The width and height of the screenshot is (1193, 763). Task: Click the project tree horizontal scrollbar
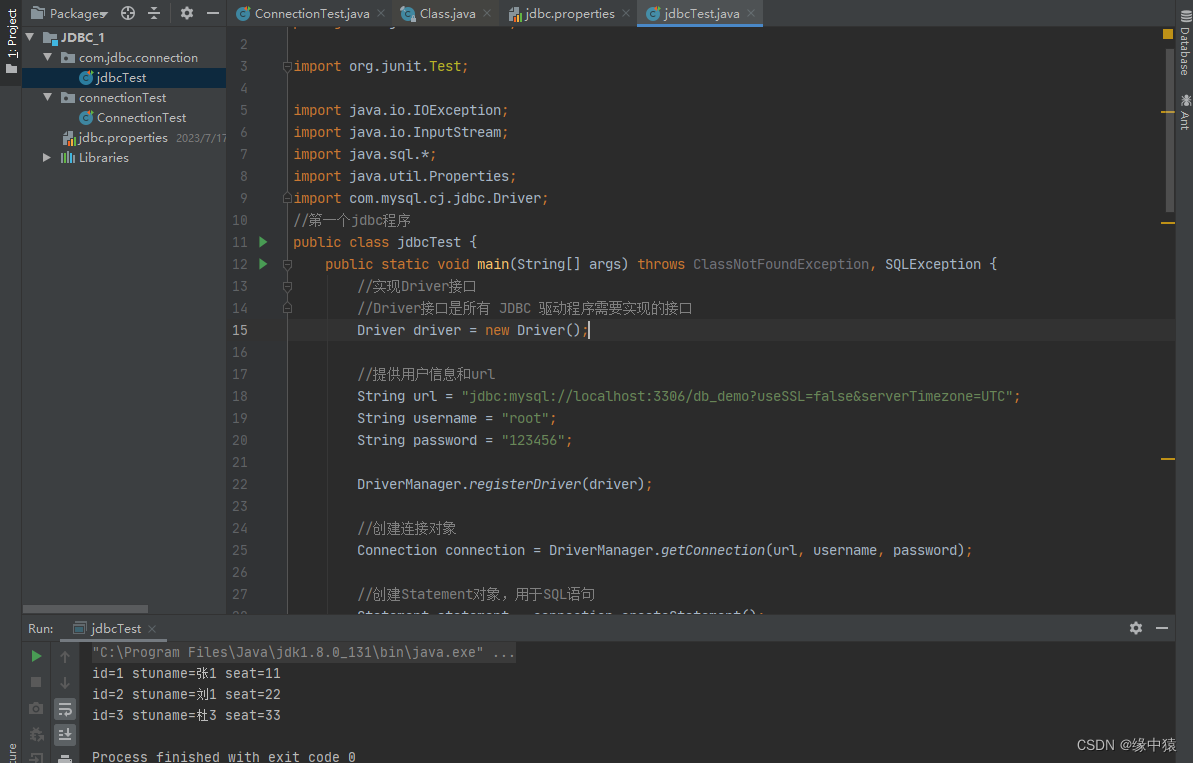85,609
